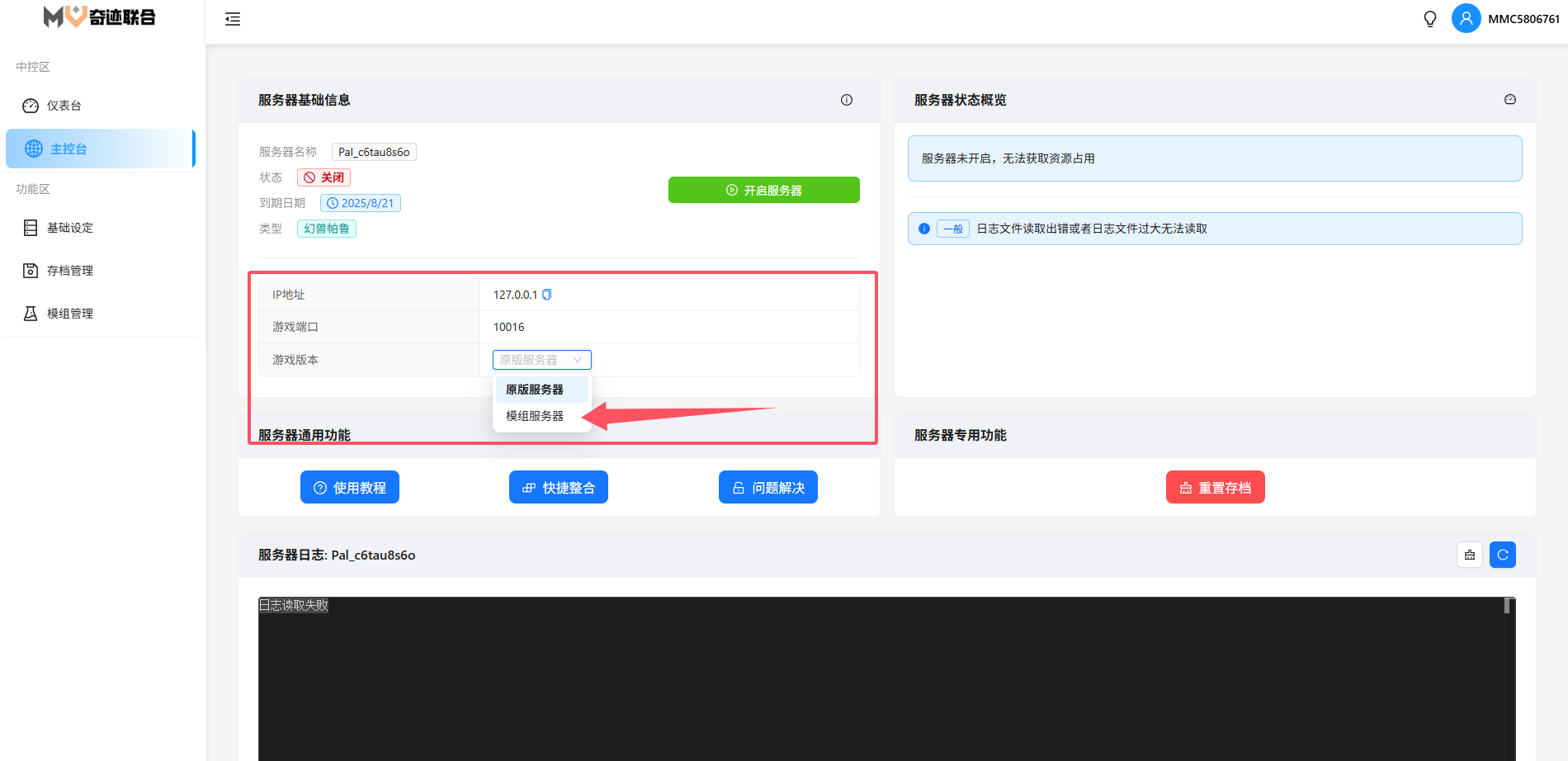The image size is (1568, 761).
Task: Click the info icon in server basic info header
Action: (x=847, y=100)
